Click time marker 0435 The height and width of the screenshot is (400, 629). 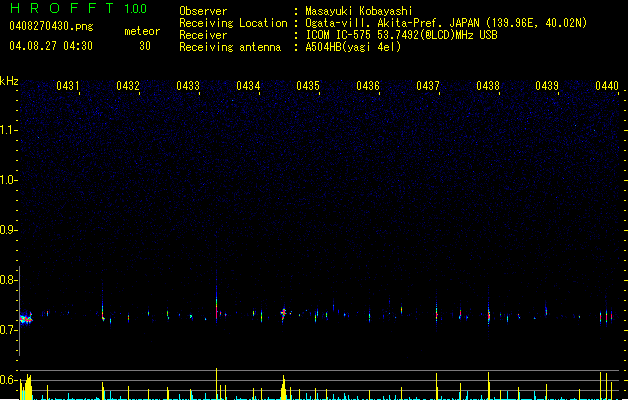[308, 85]
